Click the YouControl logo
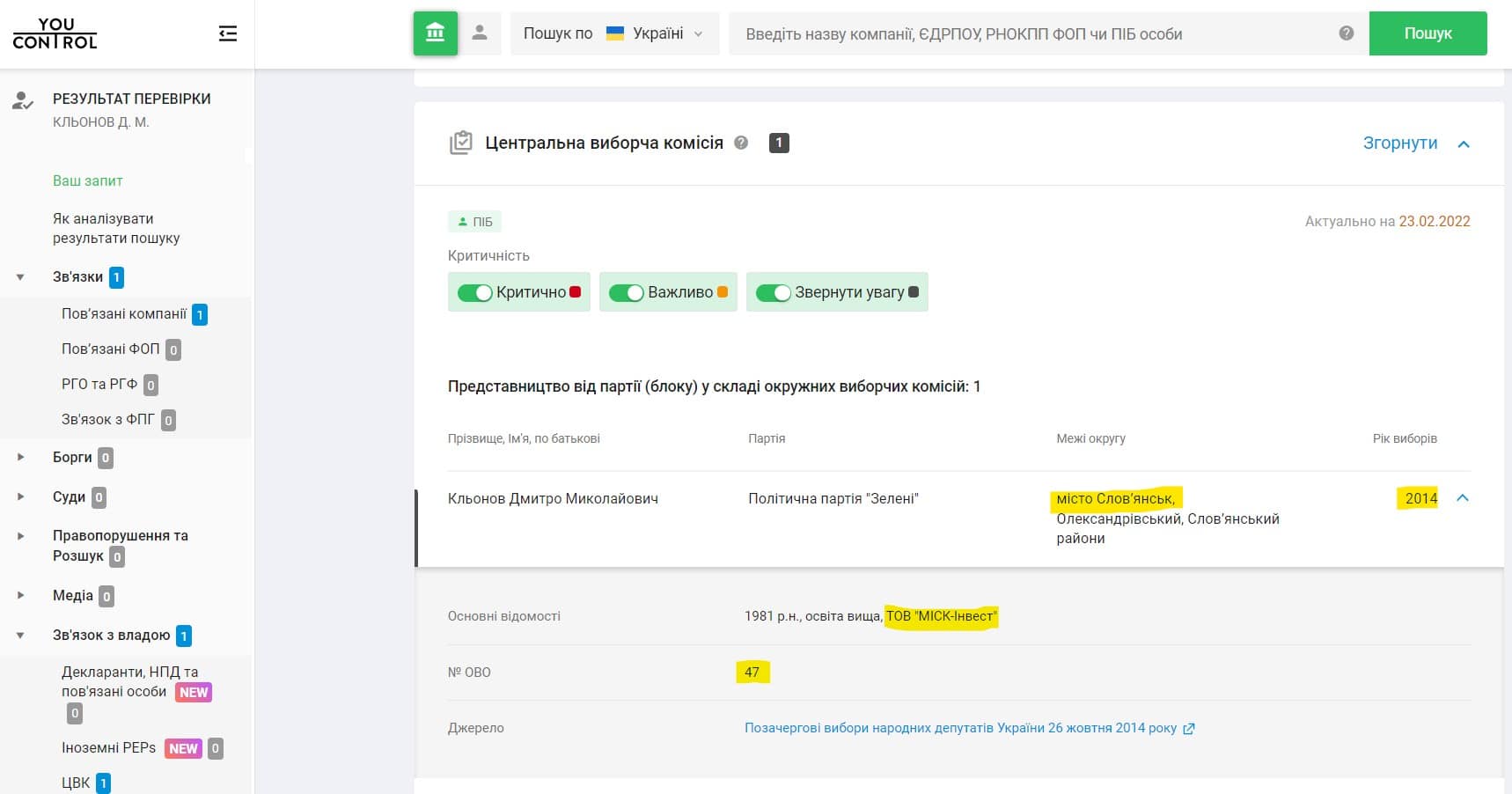This screenshot has width=1512, height=794. [x=55, y=33]
